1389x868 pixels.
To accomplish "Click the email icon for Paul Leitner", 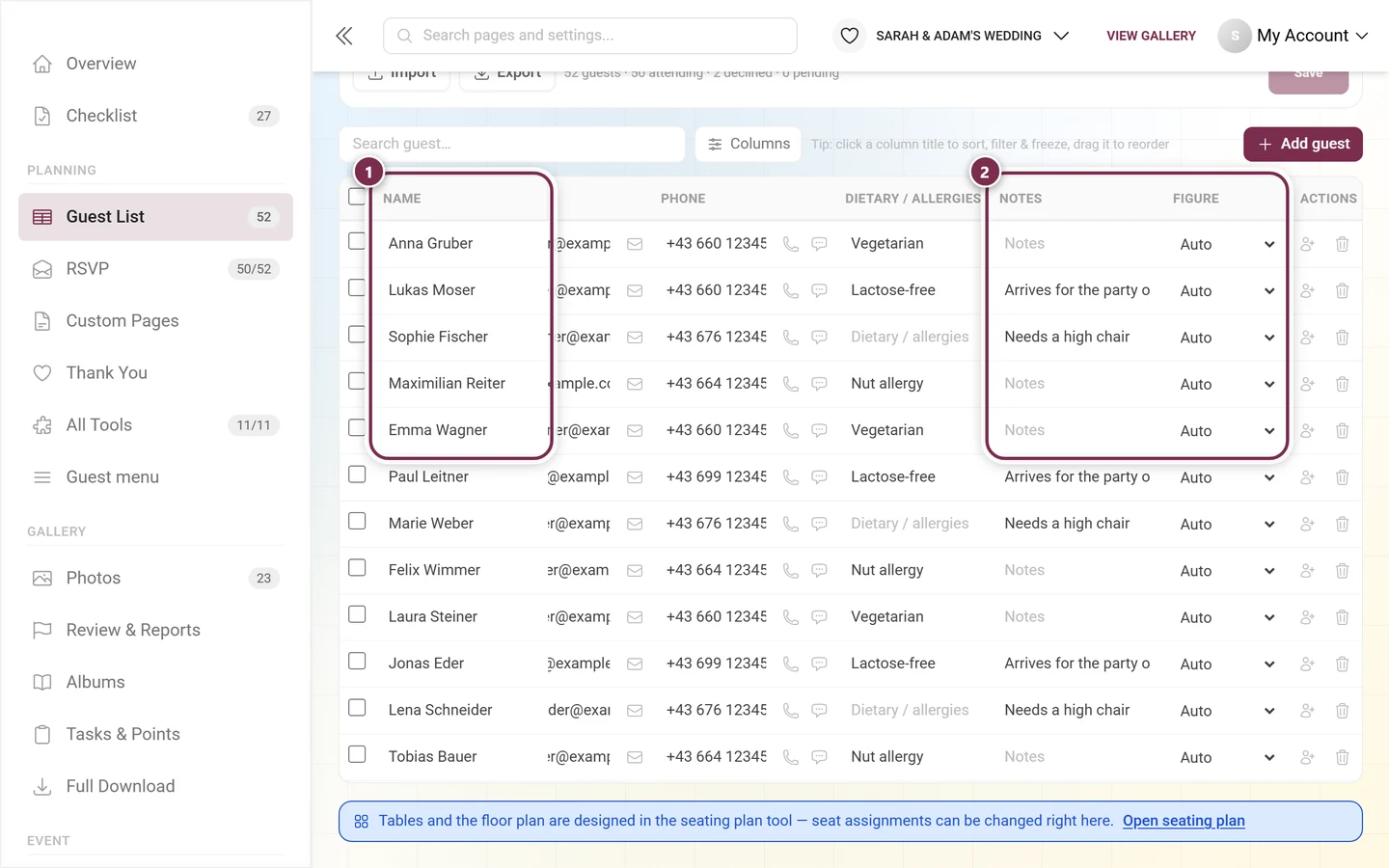I will click(x=635, y=477).
